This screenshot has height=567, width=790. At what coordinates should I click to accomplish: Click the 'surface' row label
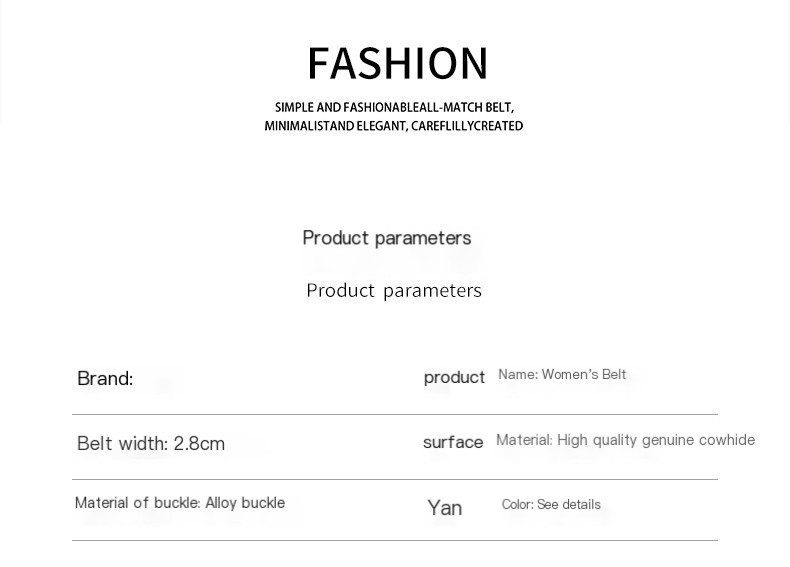(453, 442)
